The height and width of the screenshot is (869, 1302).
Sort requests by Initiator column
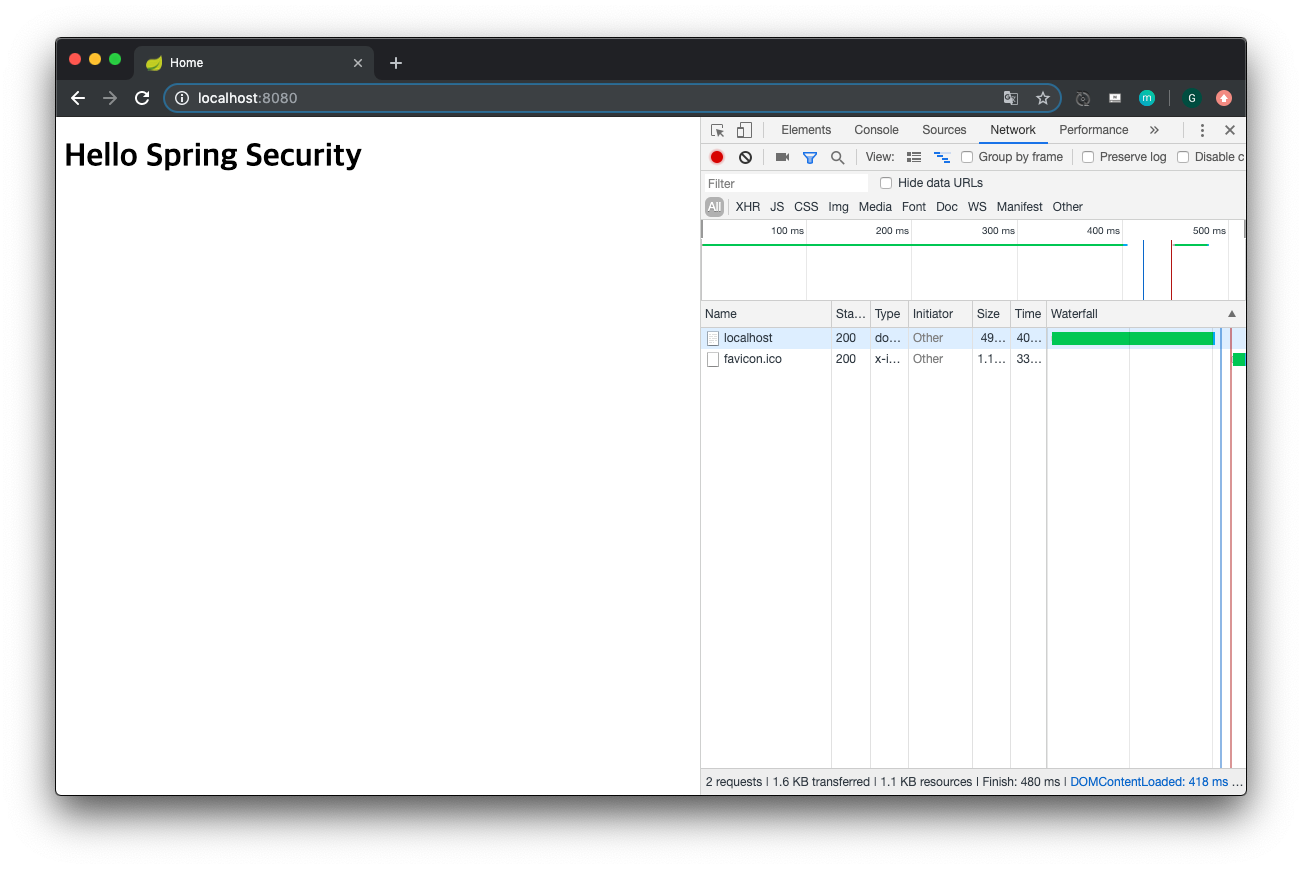click(940, 314)
